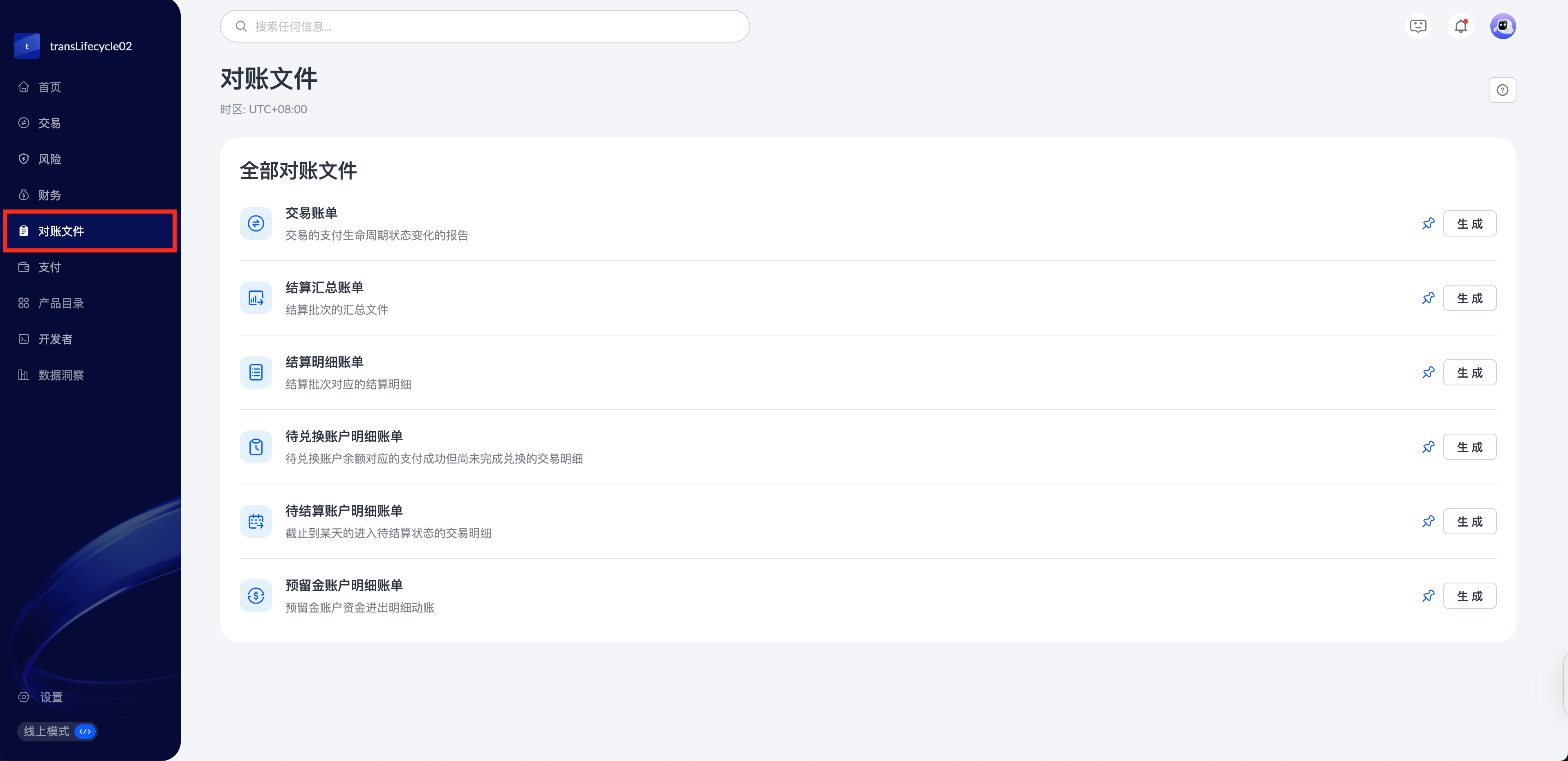Go to 数据洞察 menu item
This screenshot has width=1568, height=761.
pos(61,375)
